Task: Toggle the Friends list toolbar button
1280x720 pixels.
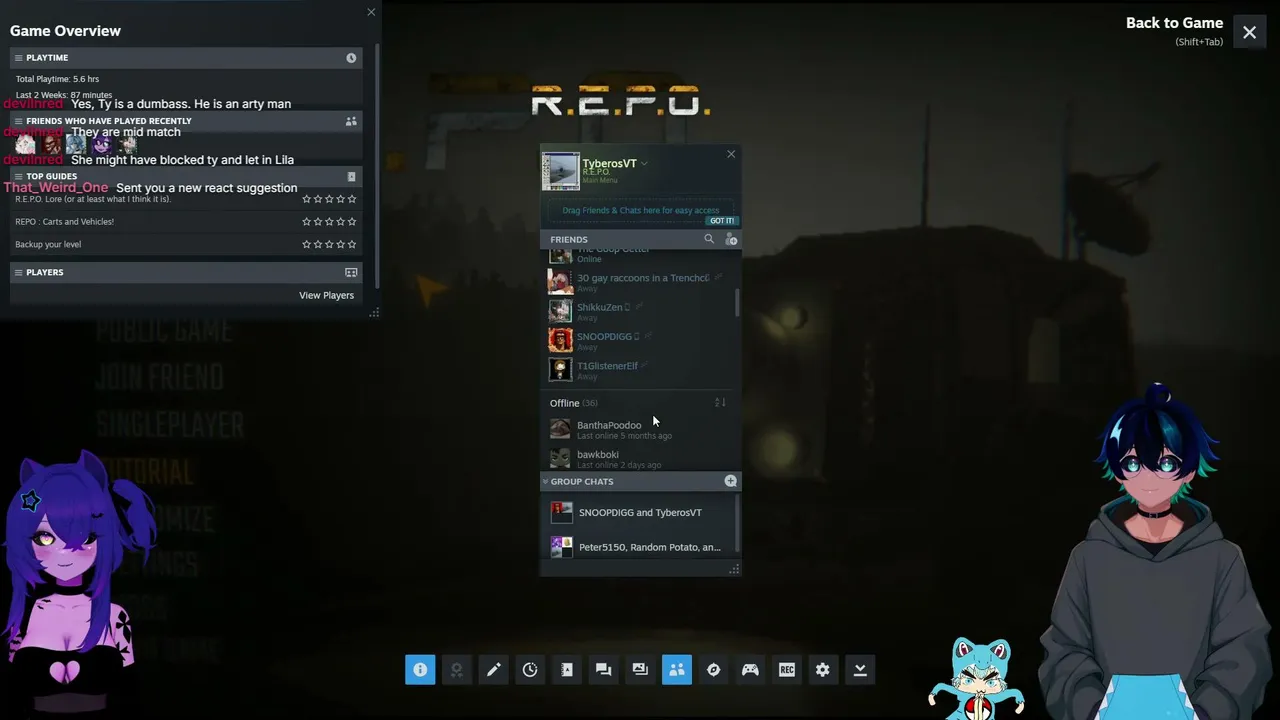Action: (677, 670)
